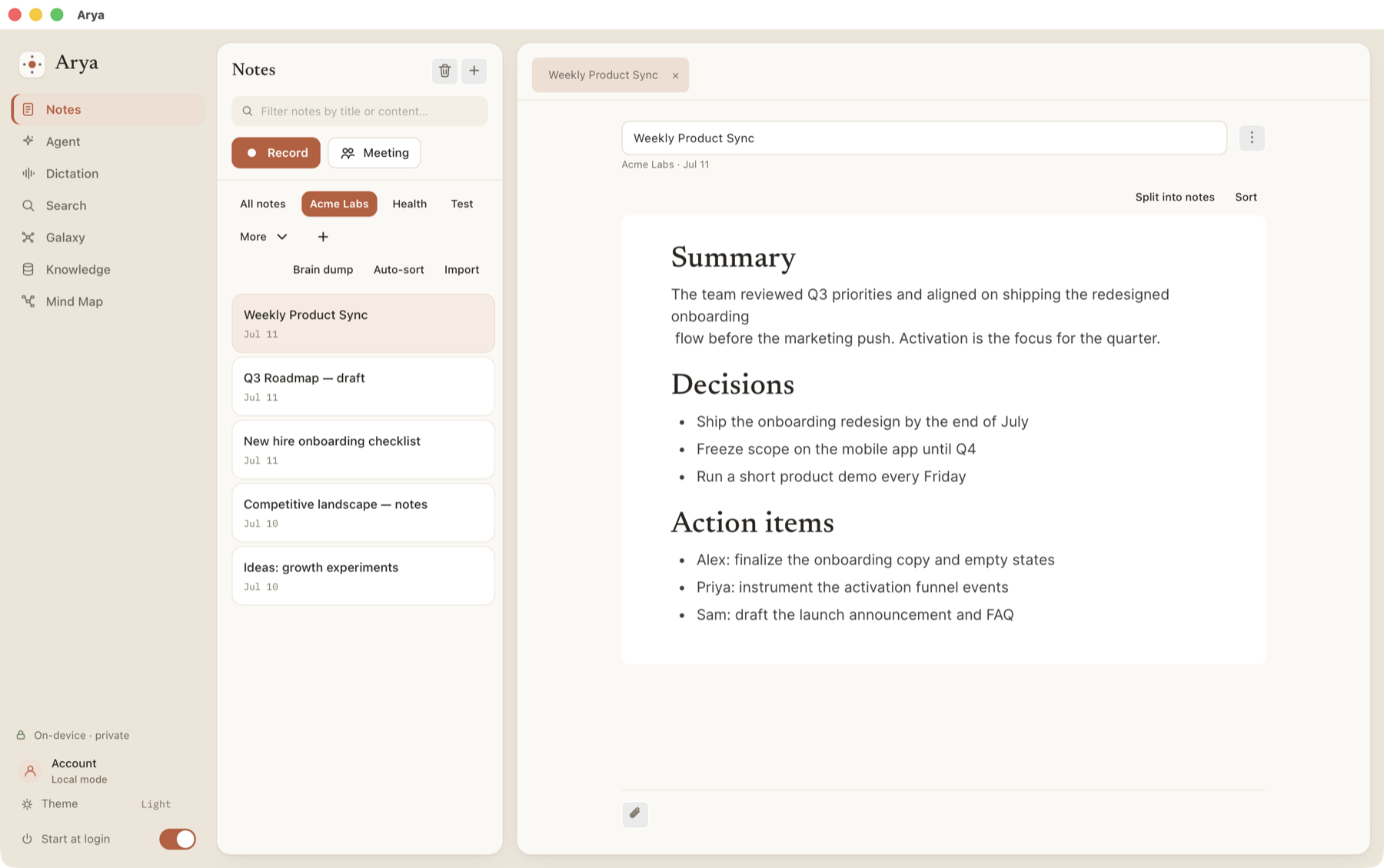Open the Q3 Roadmap — draft note
Image resolution: width=1384 pixels, height=868 pixels.
coord(363,387)
